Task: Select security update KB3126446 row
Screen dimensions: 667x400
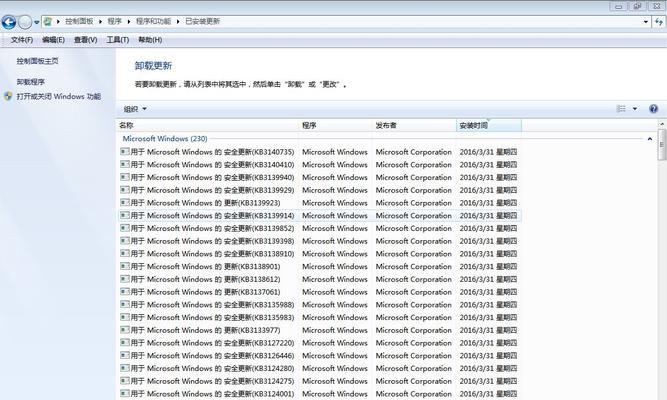Action: [x=319, y=356]
